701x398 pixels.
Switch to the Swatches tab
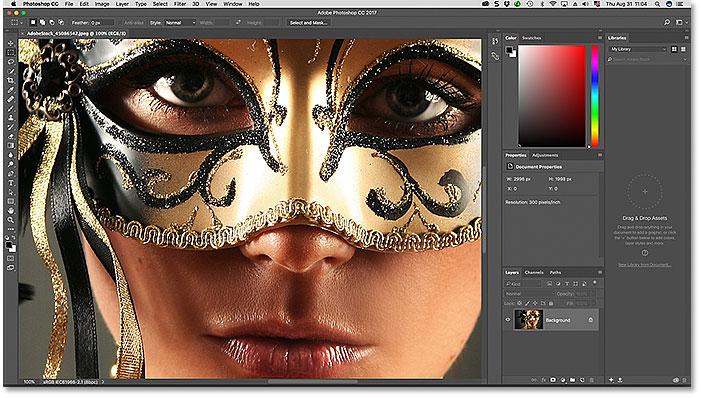coord(532,38)
